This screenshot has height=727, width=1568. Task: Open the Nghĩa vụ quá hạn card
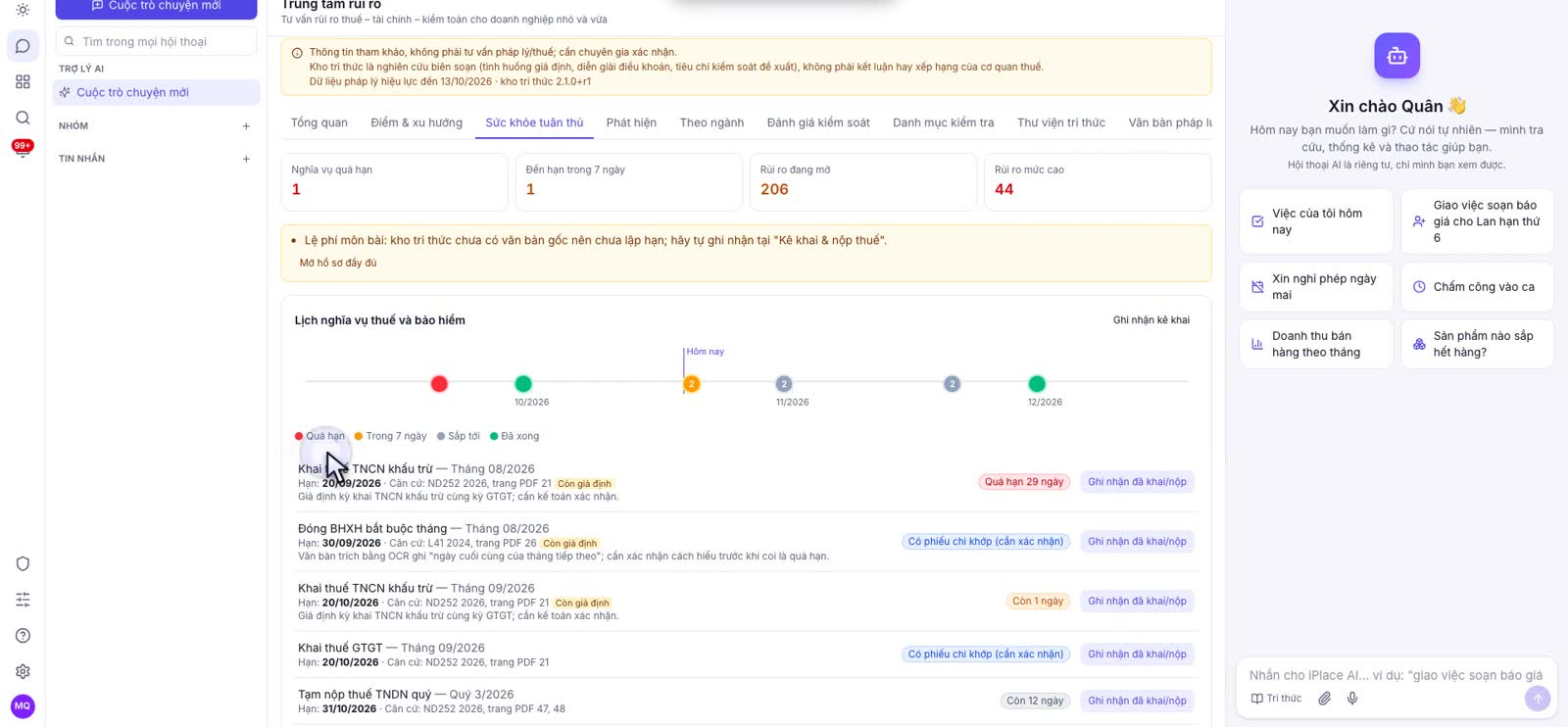pyautogui.click(x=394, y=182)
